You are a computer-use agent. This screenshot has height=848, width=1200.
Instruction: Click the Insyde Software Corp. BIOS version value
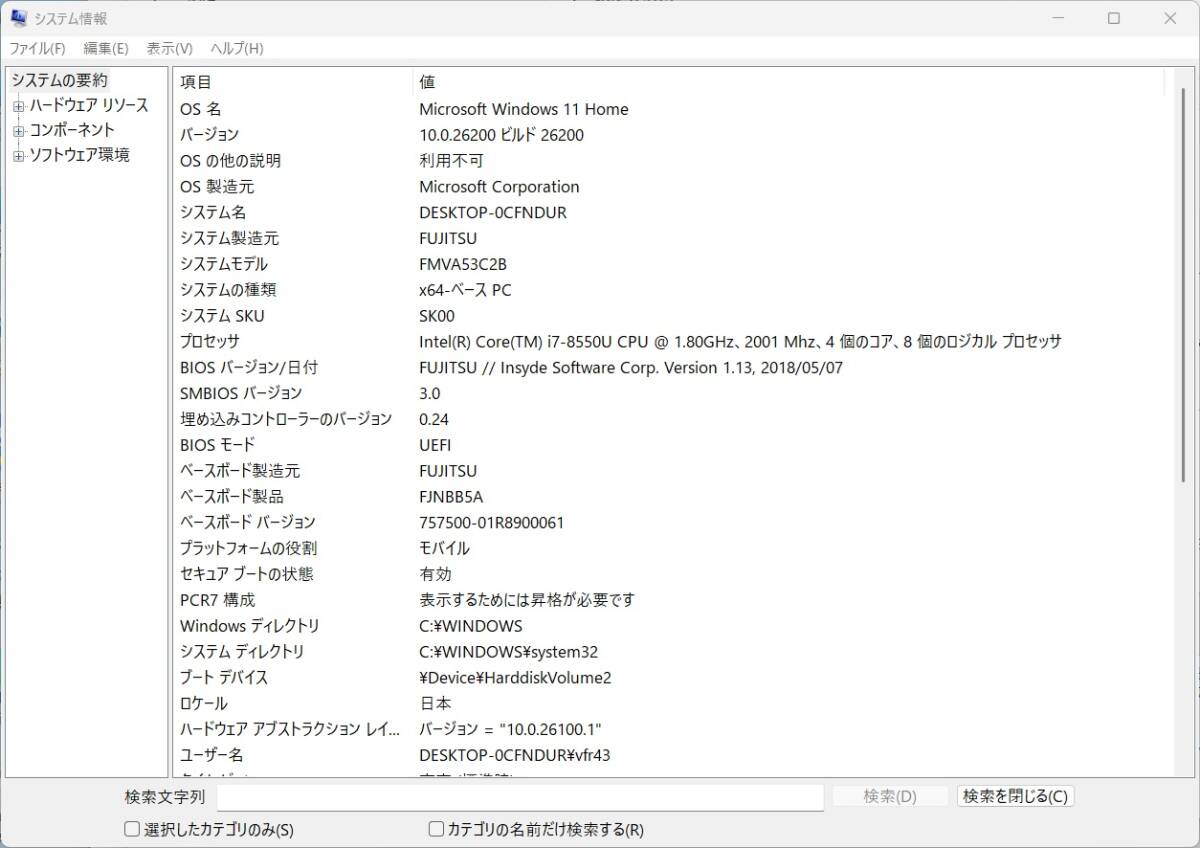click(x=631, y=368)
